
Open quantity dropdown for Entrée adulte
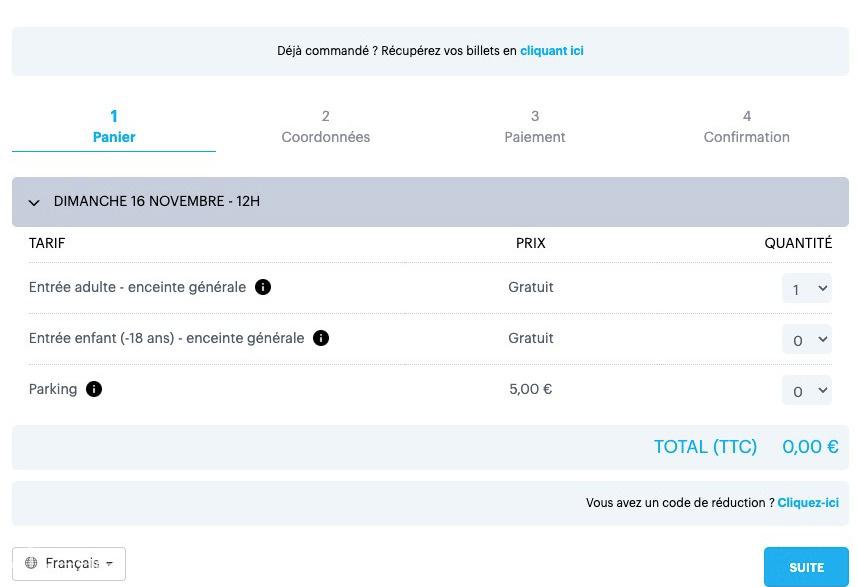click(806, 288)
